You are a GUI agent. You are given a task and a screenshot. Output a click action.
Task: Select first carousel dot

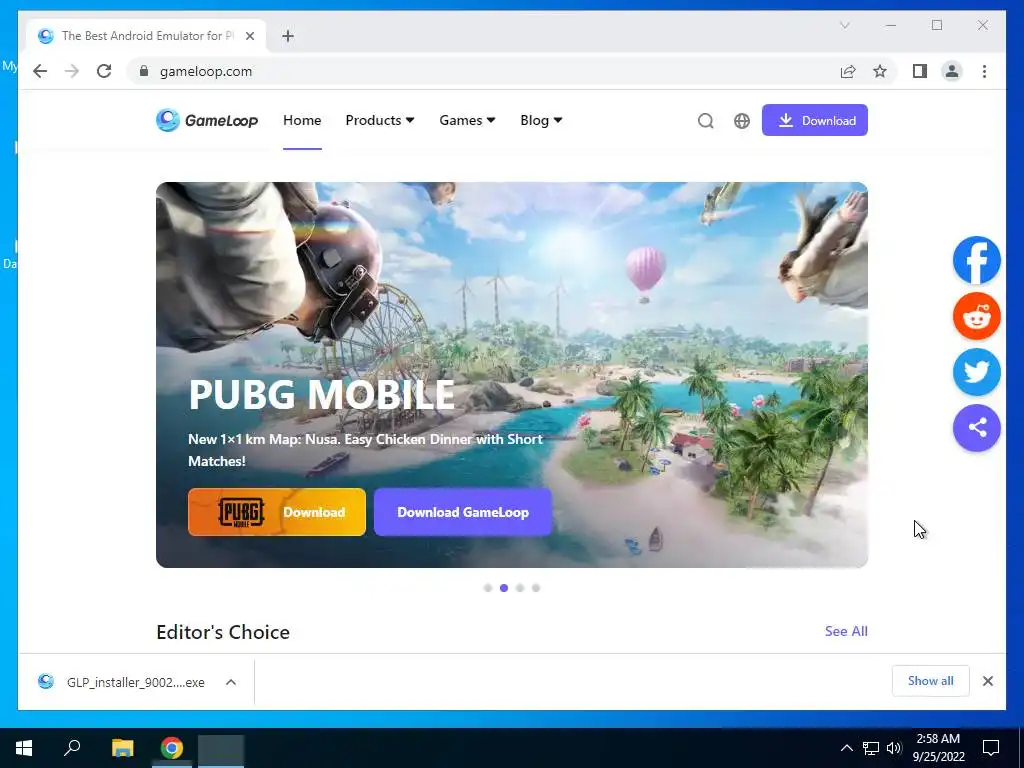click(x=488, y=588)
